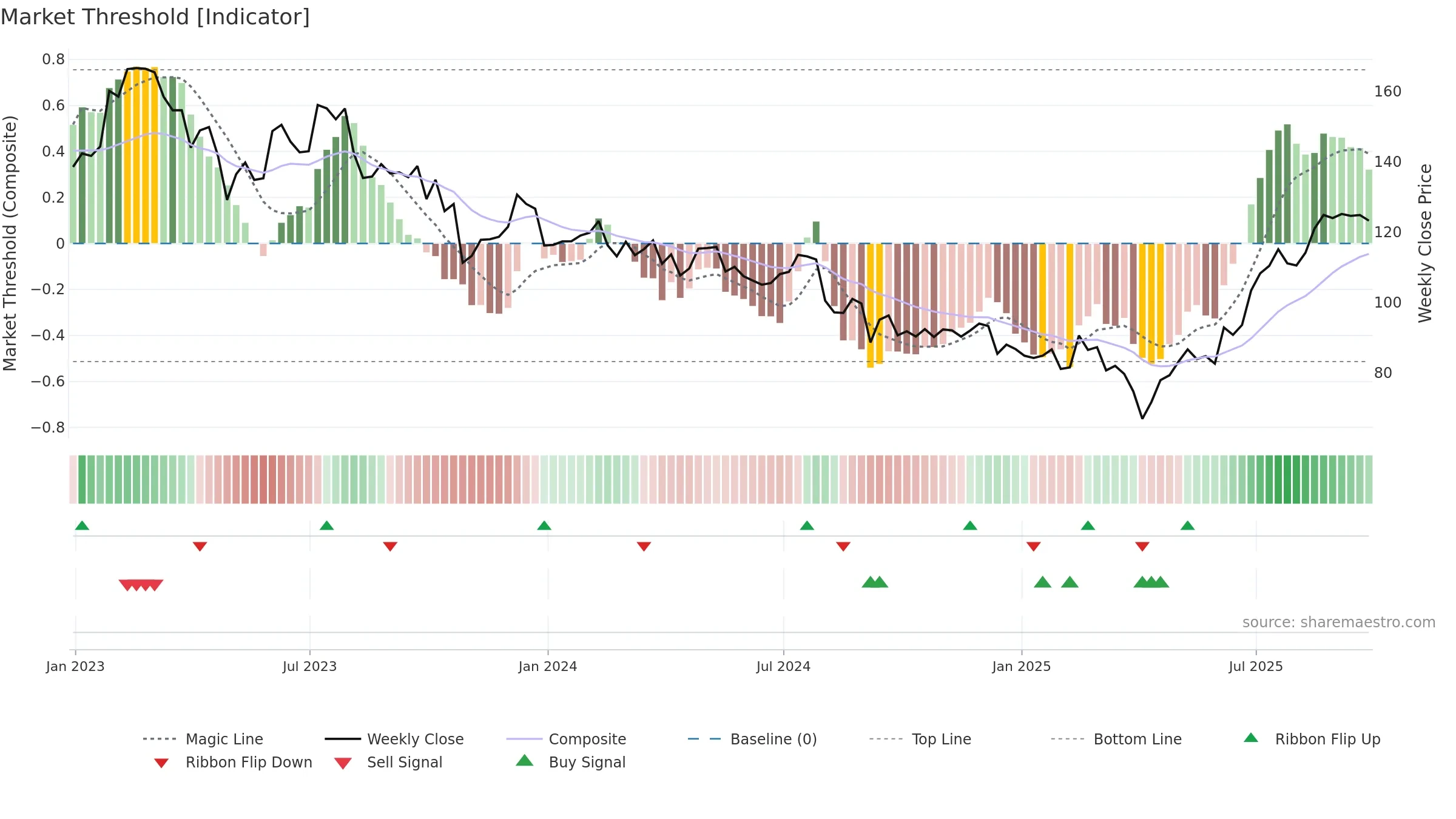
Task: Toggle the Bottom Line legend entry
Action: [1116, 739]
